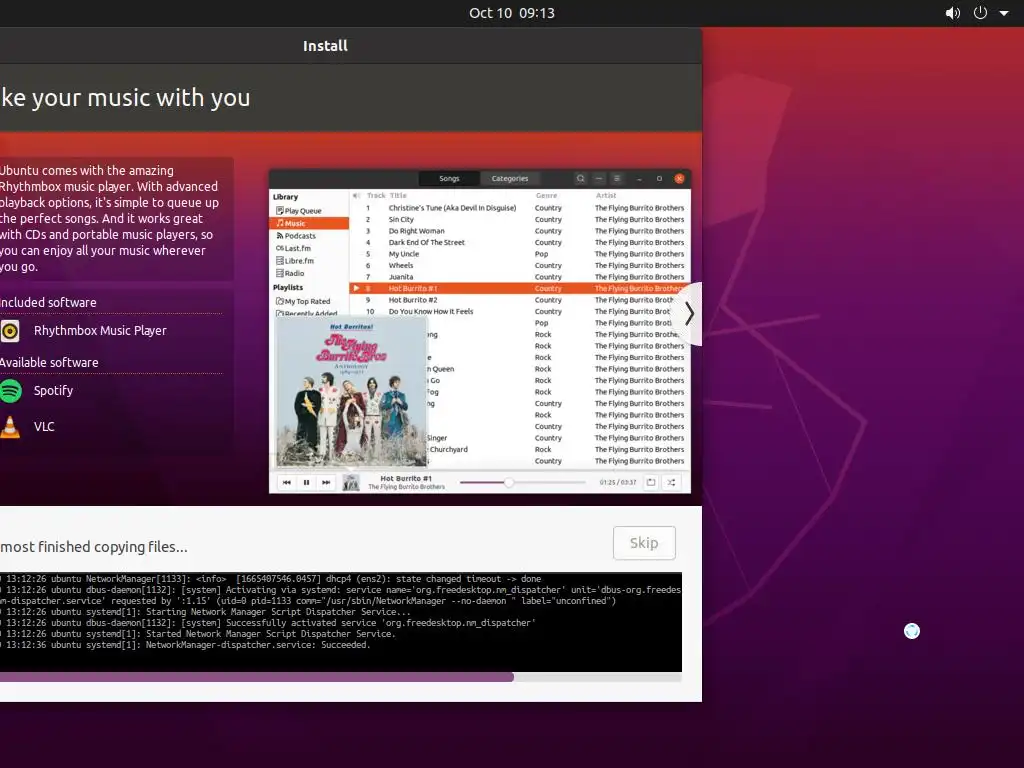This screenshot has width=1024, height=768.
Task: Click the power icon in top bar
Action: click(980, 13)
